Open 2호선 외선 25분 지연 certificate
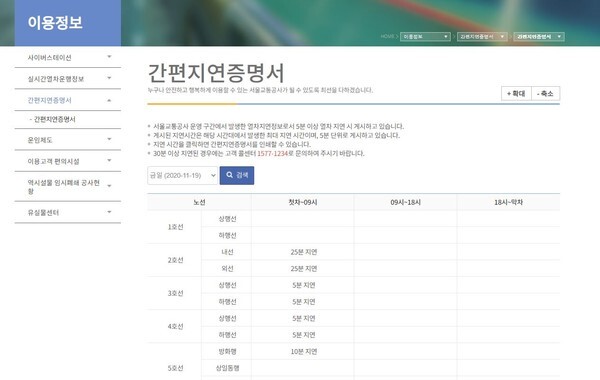Viewport: 600px width, 380px height. click(x=303, y=269)
